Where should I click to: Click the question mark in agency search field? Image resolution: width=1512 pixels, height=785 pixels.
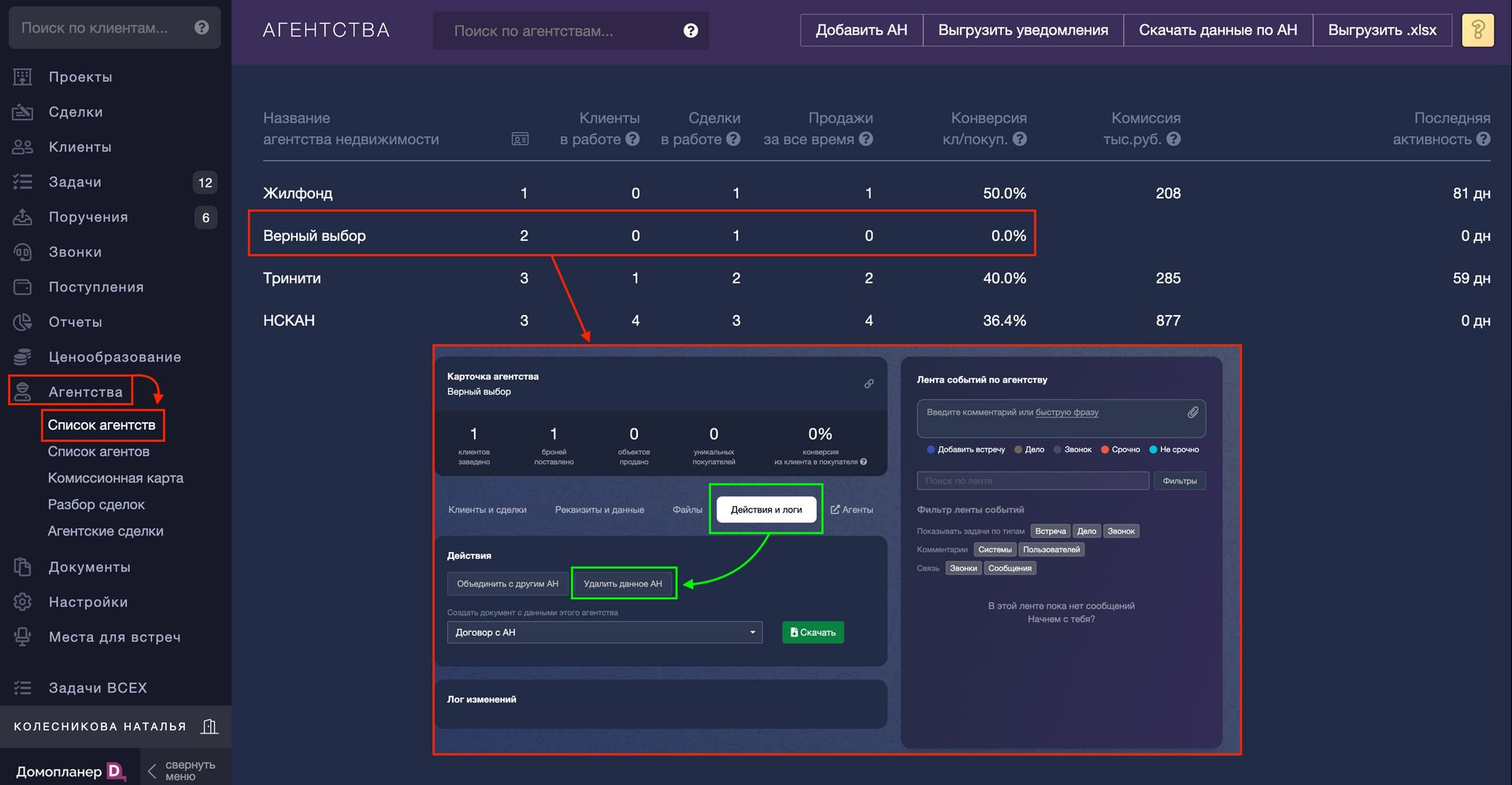coord(691,31)
